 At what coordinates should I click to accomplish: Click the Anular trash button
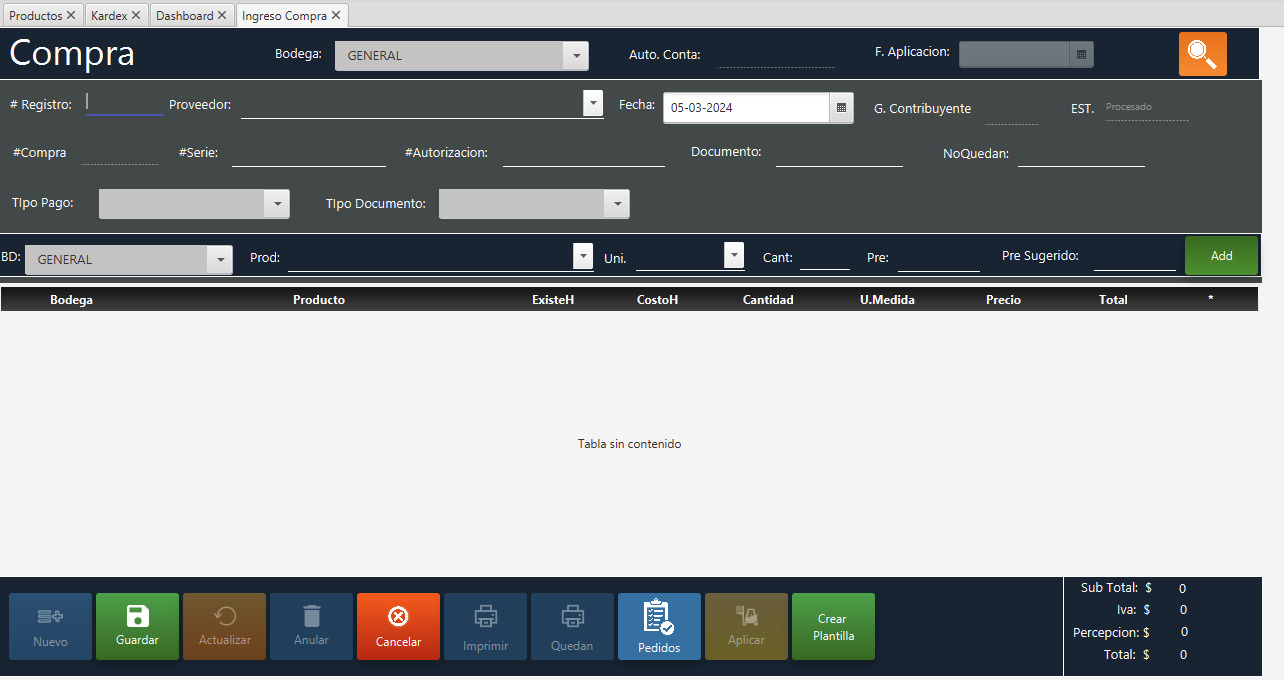tap(311, 627)
